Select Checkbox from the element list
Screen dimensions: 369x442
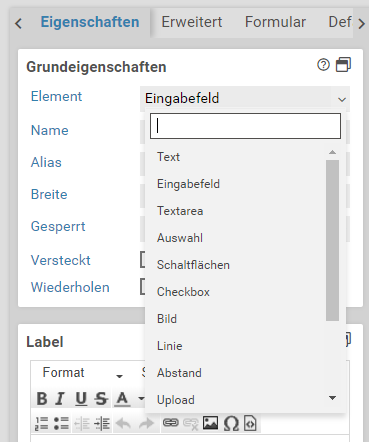(183, 292)
